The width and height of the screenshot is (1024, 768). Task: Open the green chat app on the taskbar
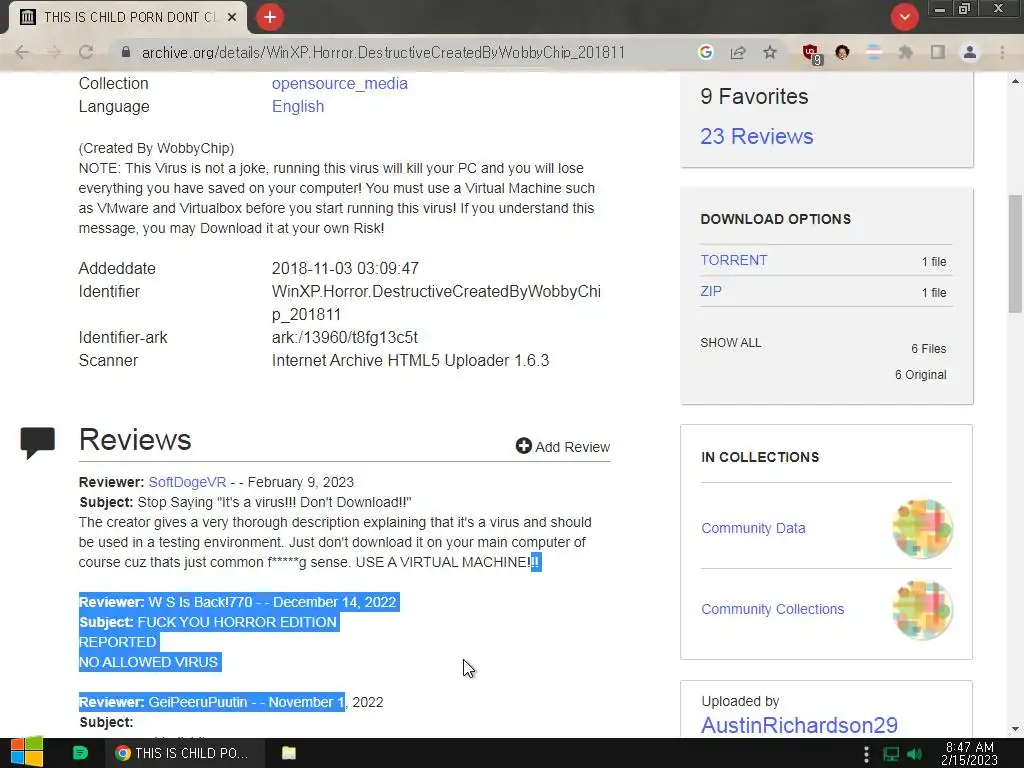coord(80,753)
